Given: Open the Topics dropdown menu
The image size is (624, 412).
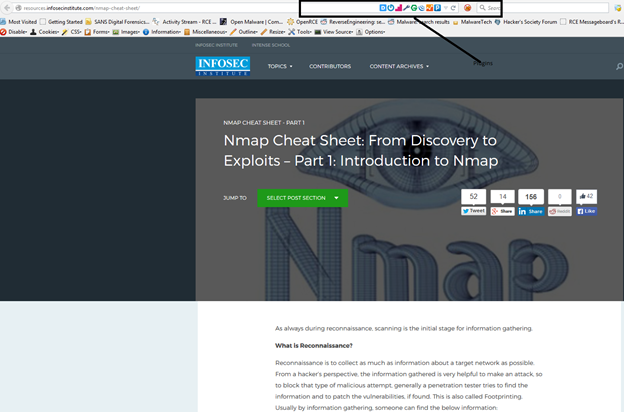Looking at the screenshot, I should [280, 67].
